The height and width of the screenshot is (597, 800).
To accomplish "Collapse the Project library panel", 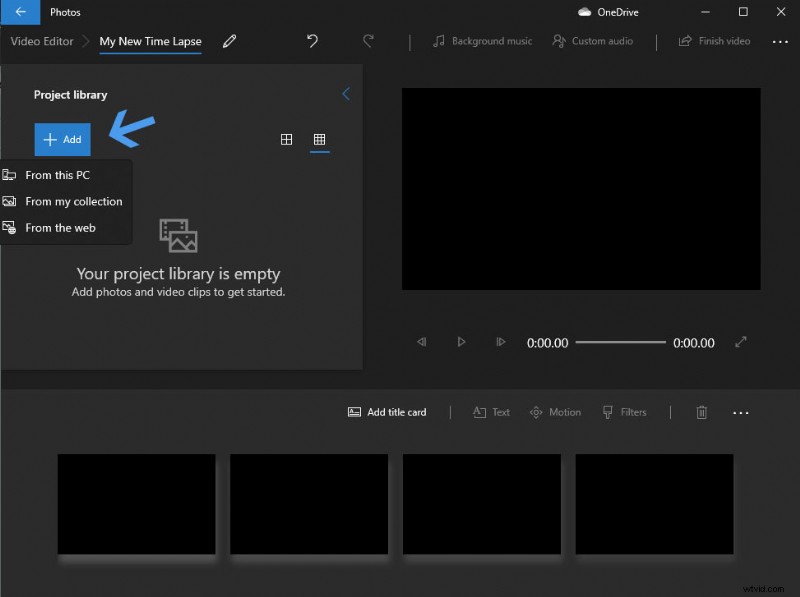I will click(x=346, y=93).
